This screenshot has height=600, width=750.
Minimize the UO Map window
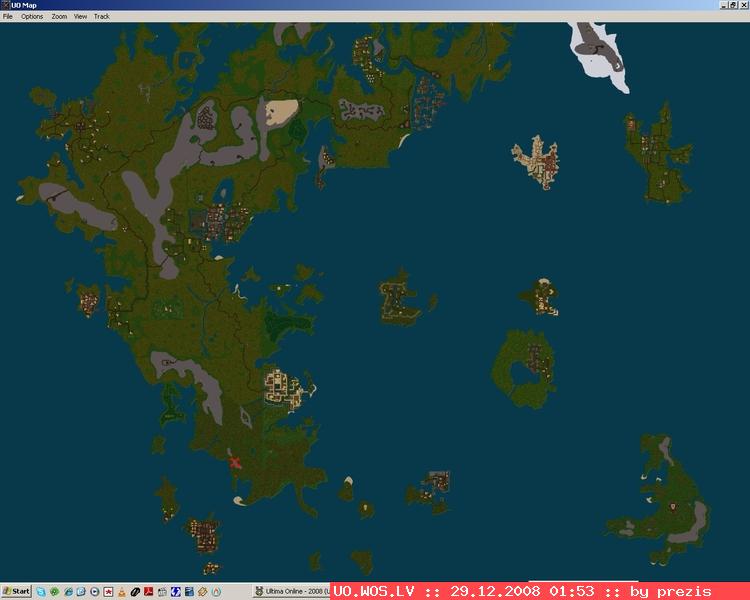[725, 5]
